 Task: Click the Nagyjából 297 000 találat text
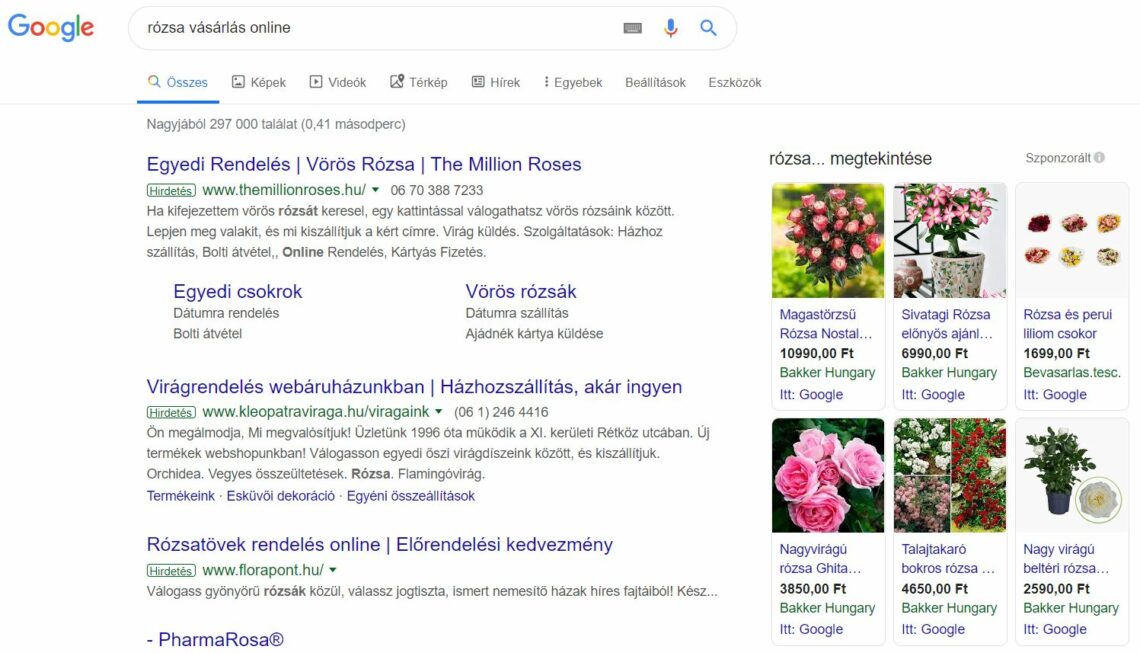click(x=276, y=124)
